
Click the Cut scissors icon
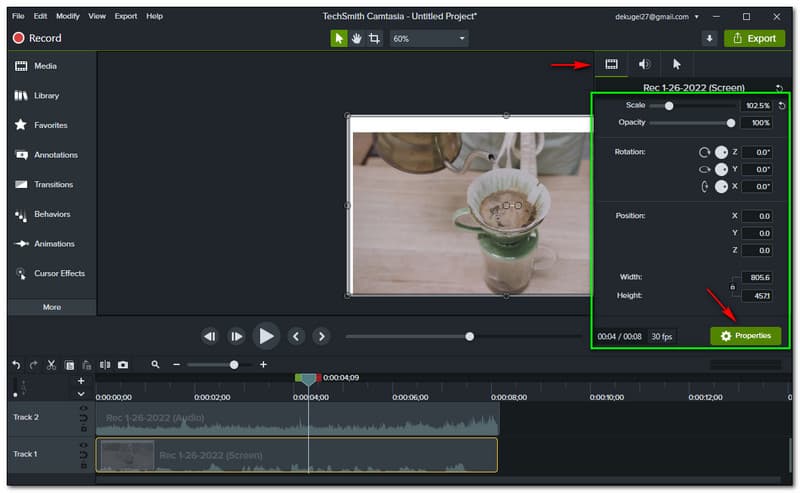[x=51, y=365]
